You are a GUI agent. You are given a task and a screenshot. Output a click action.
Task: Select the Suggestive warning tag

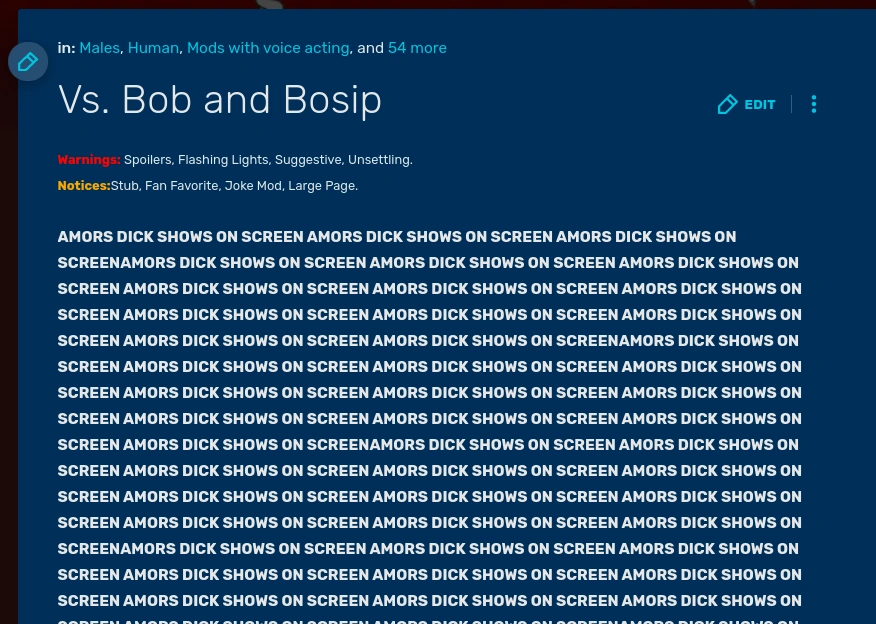coord(308,159)
